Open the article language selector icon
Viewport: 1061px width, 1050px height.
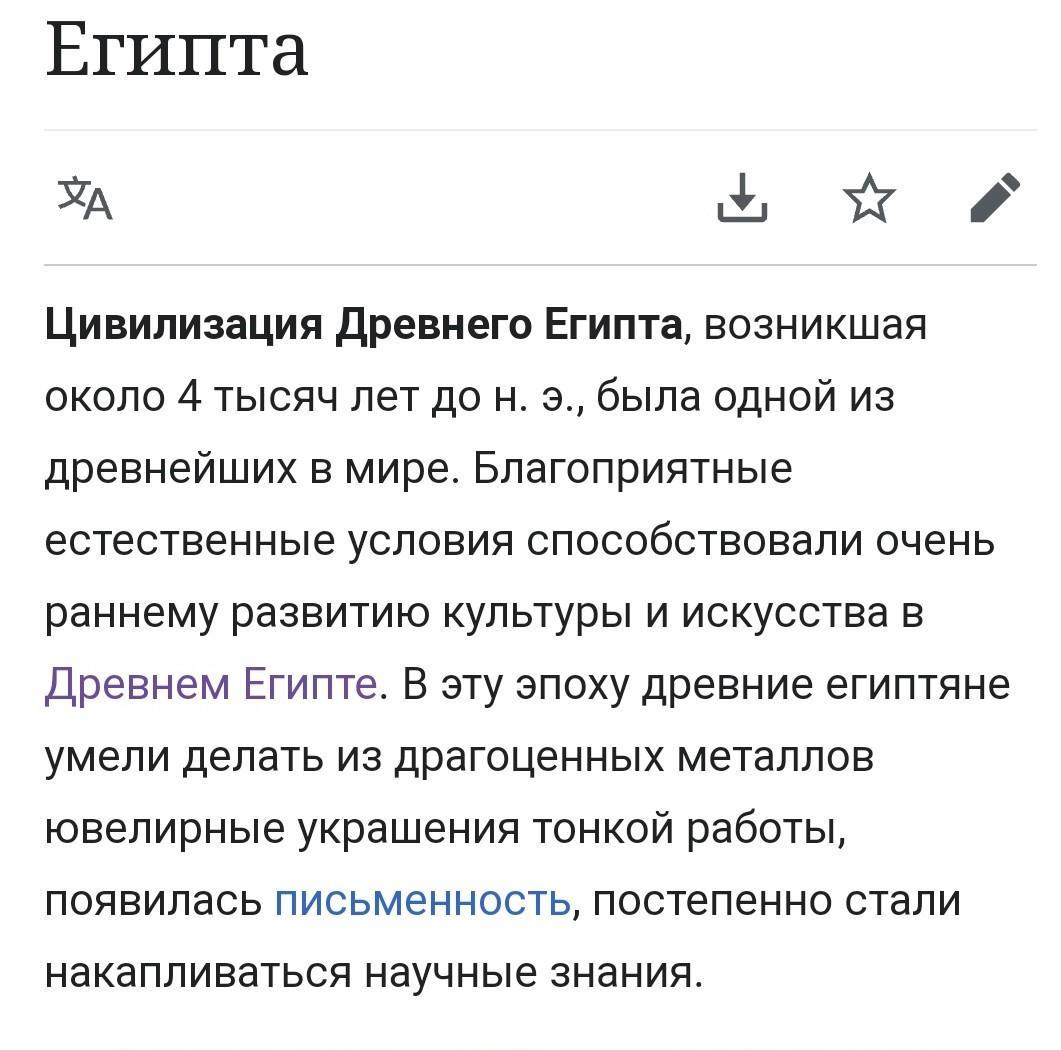[x=85, y=198]
